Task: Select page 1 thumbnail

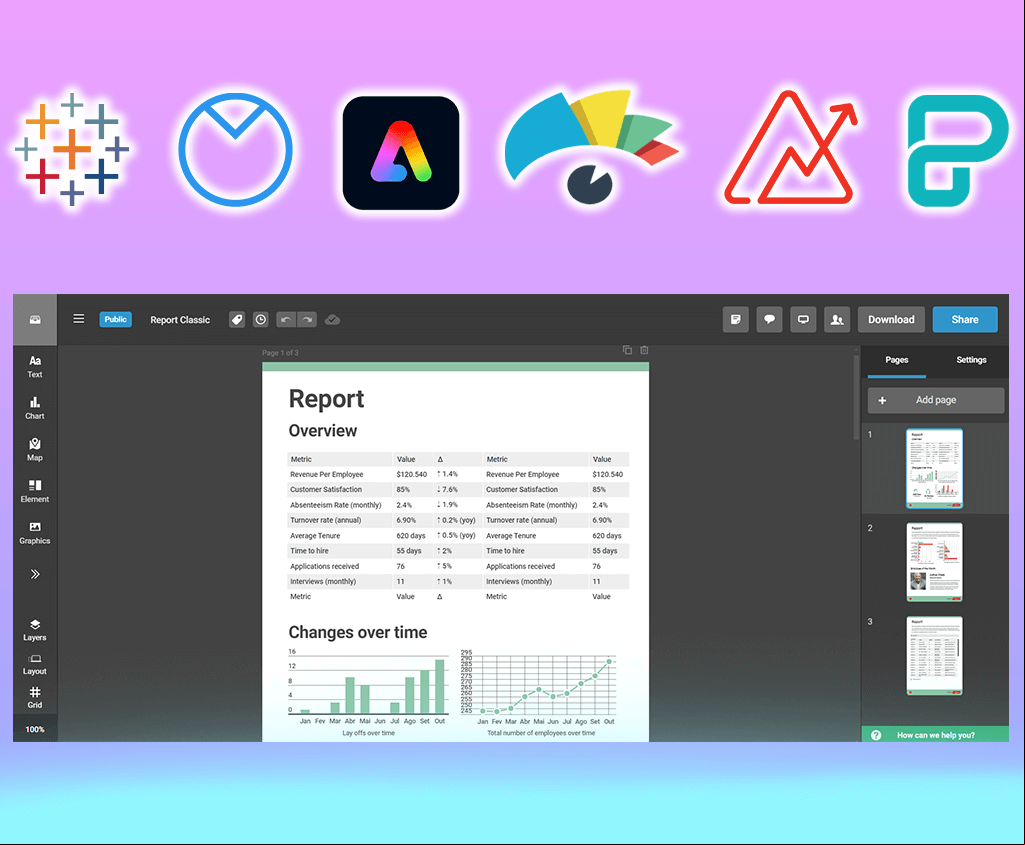Action: pyautogui.click(x=935, y=469)
